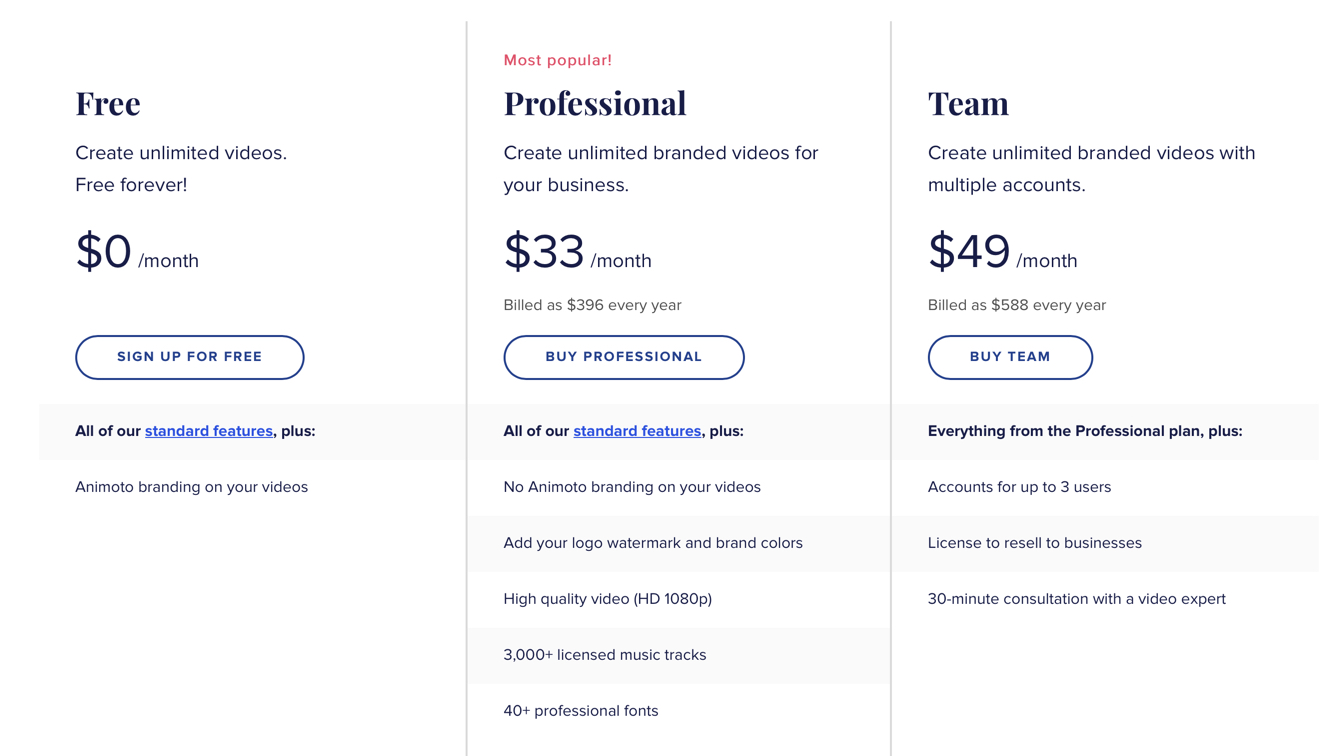This screenshot has width=1332, height=756.
Task: Select 'Billed as $396 every year' text
Action: coord(592,305)
